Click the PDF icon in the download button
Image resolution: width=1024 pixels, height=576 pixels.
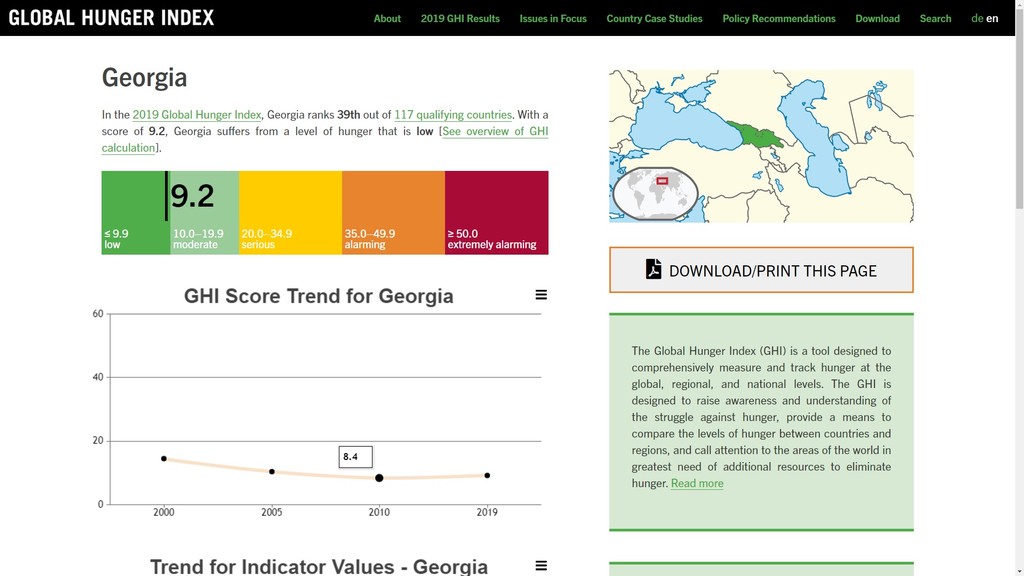(653, 269)
